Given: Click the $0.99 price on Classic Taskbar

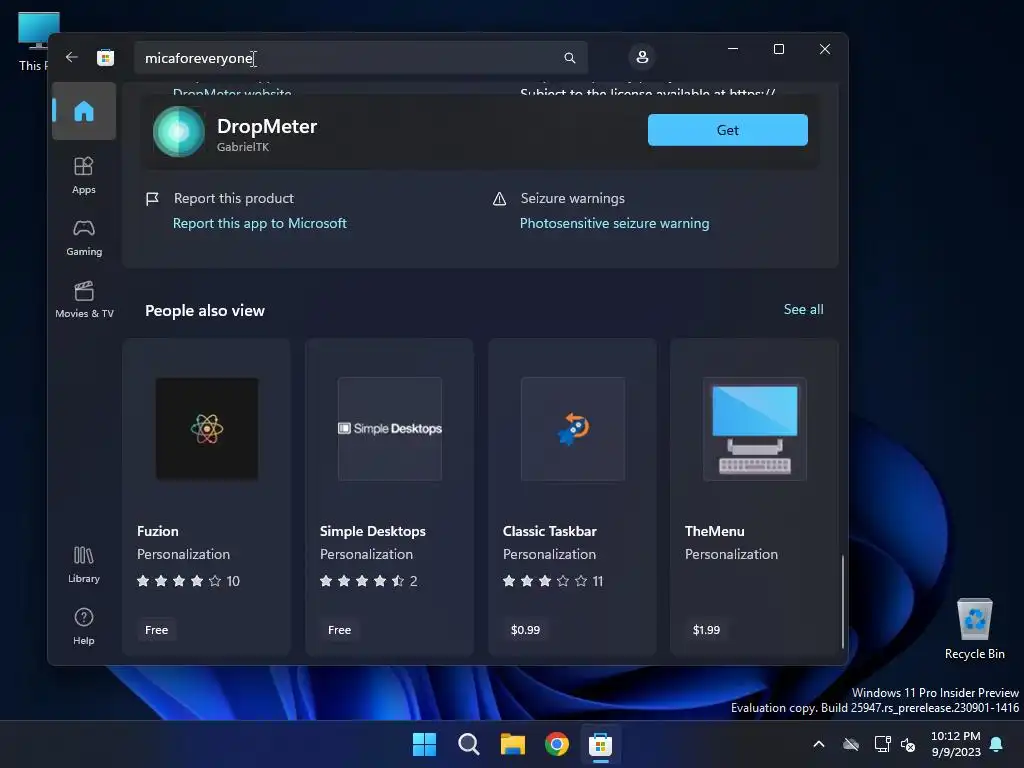Looking at the screenshot, I should (x=525, y=630).
